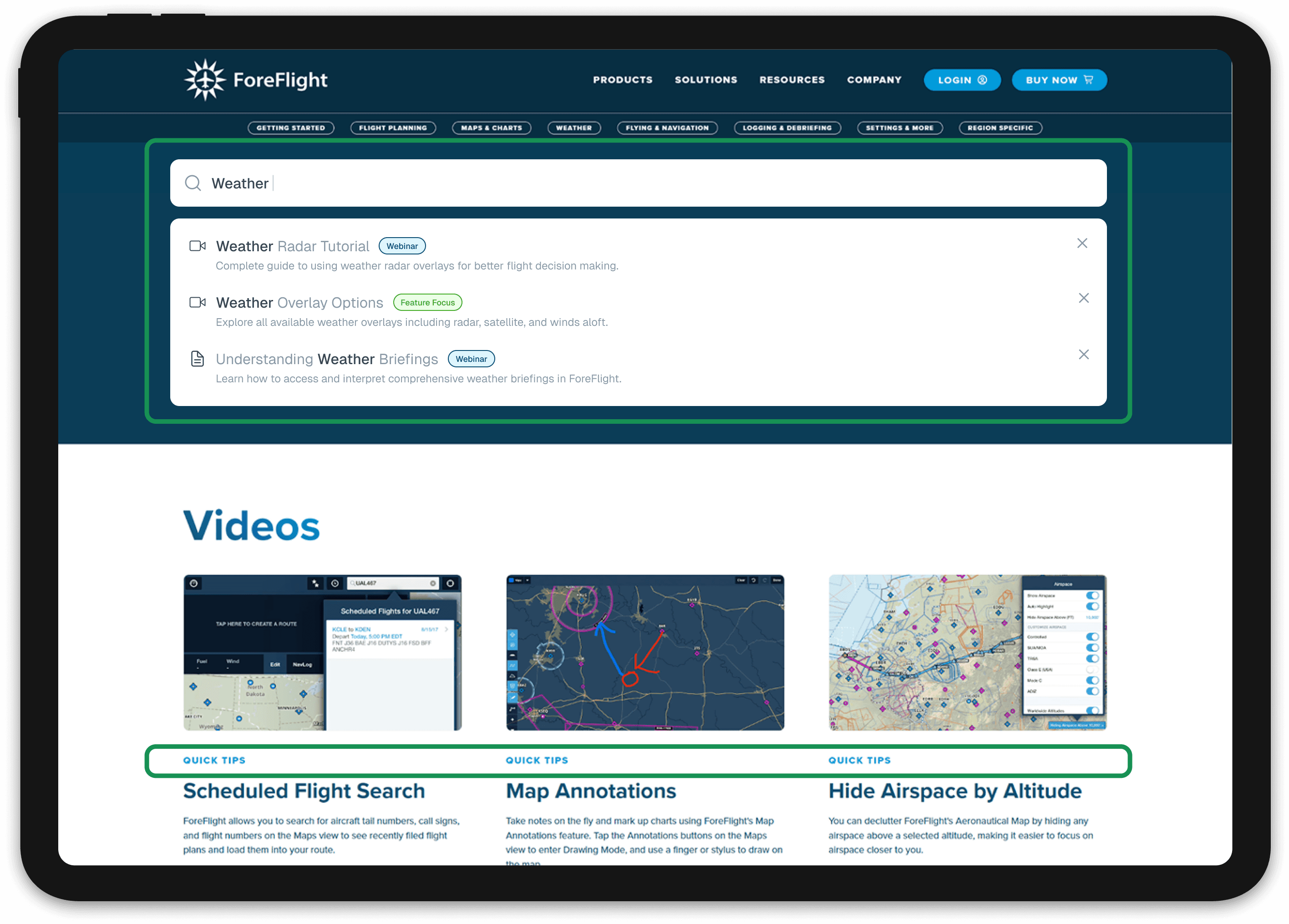Click document icon beside Understanding Weather Briefings
Screen dimensions: 1289x924
coord(197,359)
